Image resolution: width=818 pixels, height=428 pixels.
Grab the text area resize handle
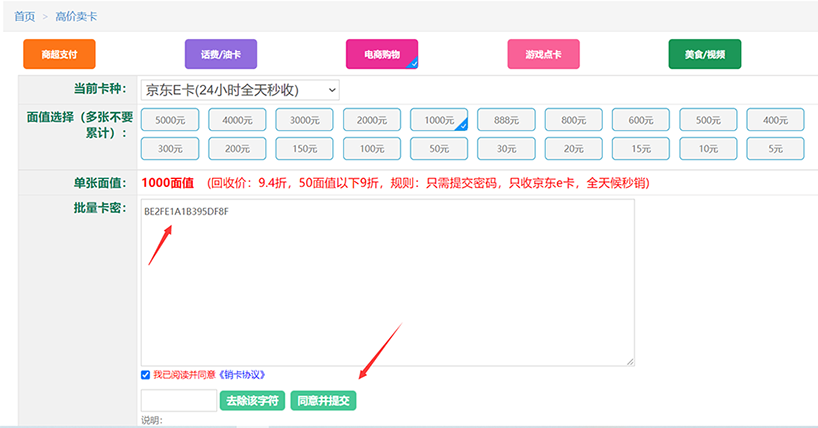(630, 362)
